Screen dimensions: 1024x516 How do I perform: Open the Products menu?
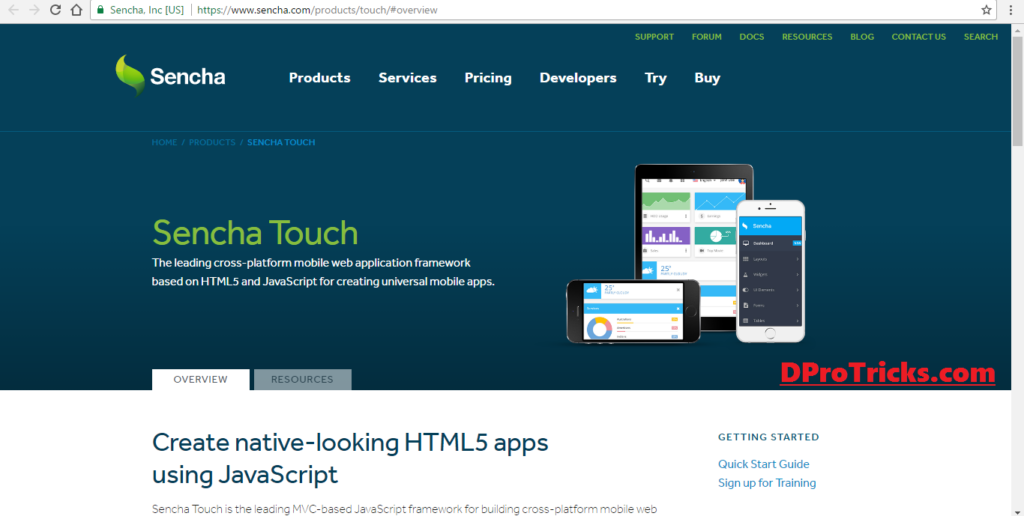pos(319,78)
